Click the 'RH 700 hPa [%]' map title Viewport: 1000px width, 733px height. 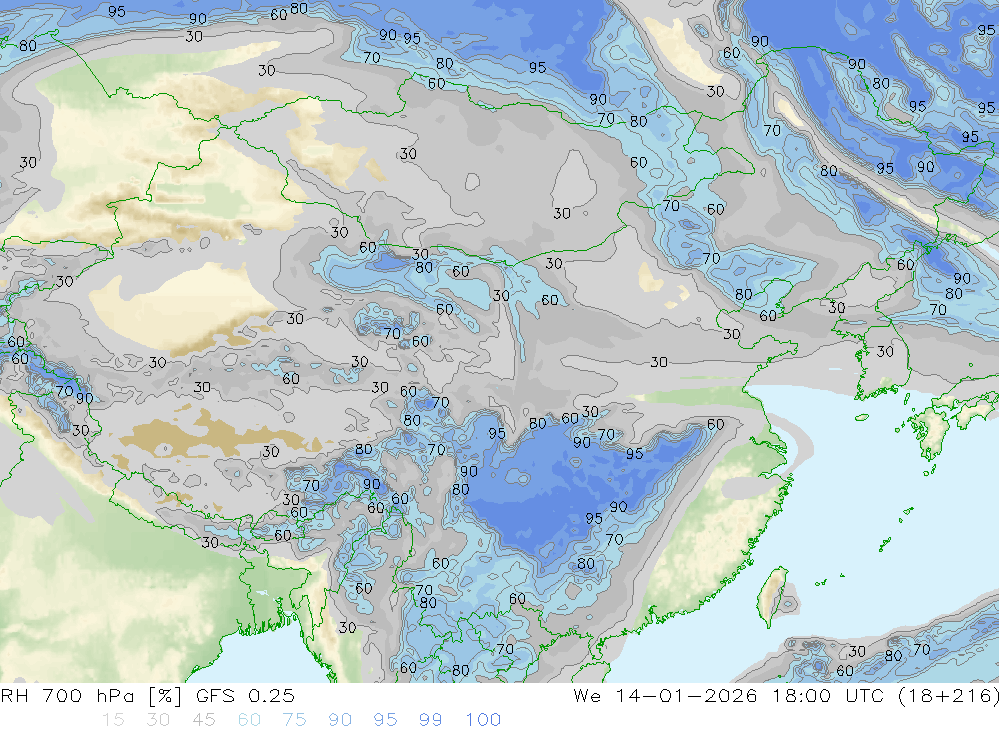point(91,695)
